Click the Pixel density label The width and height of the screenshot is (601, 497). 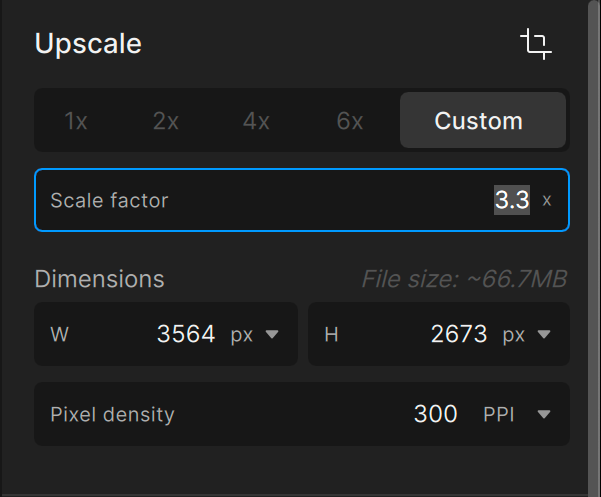[x=112, y=414]
